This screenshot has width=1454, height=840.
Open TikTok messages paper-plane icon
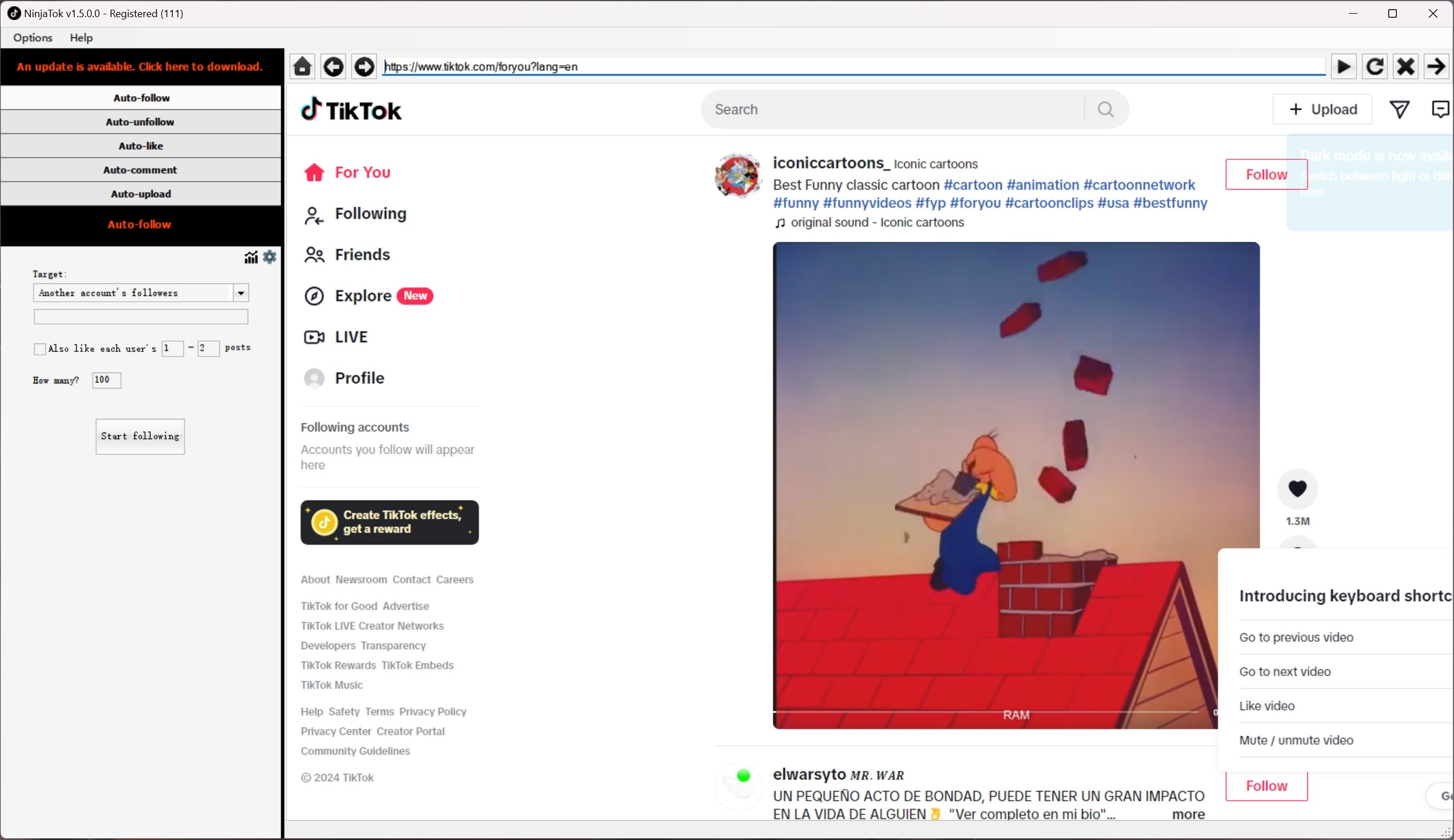click(1399, 109)
